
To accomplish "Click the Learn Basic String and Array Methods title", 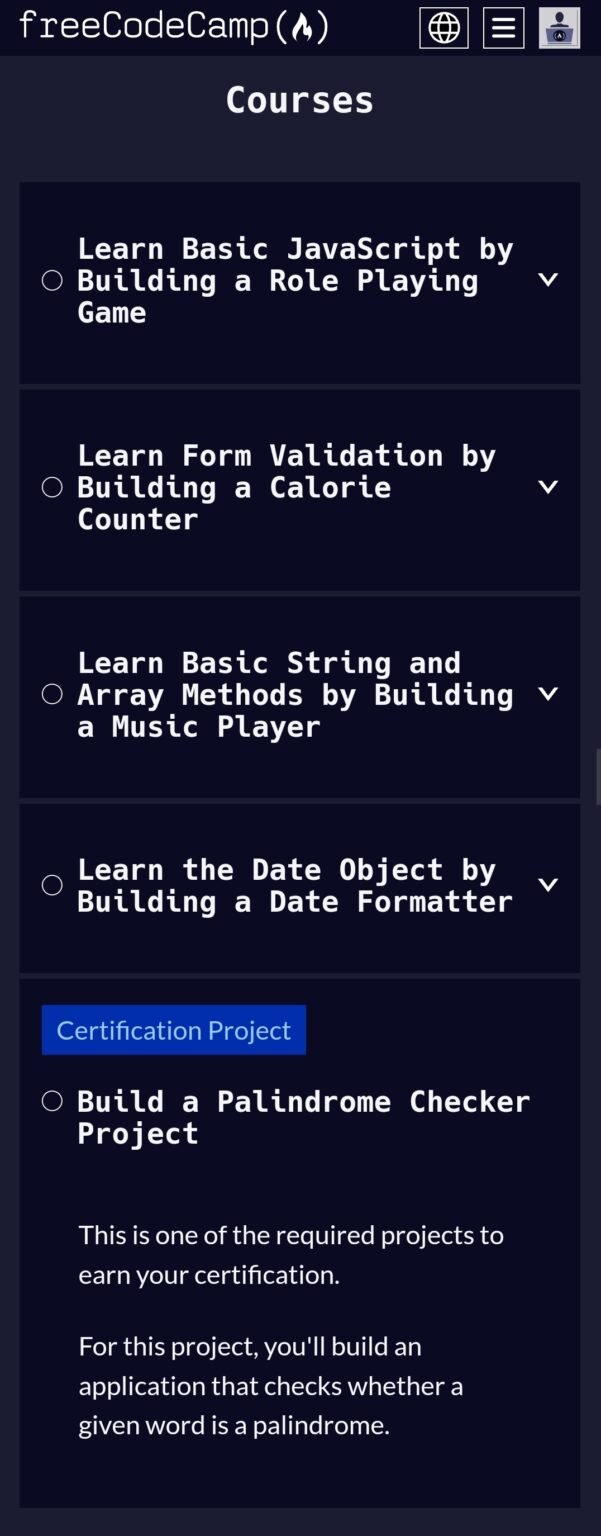I will tap(295, 693).
